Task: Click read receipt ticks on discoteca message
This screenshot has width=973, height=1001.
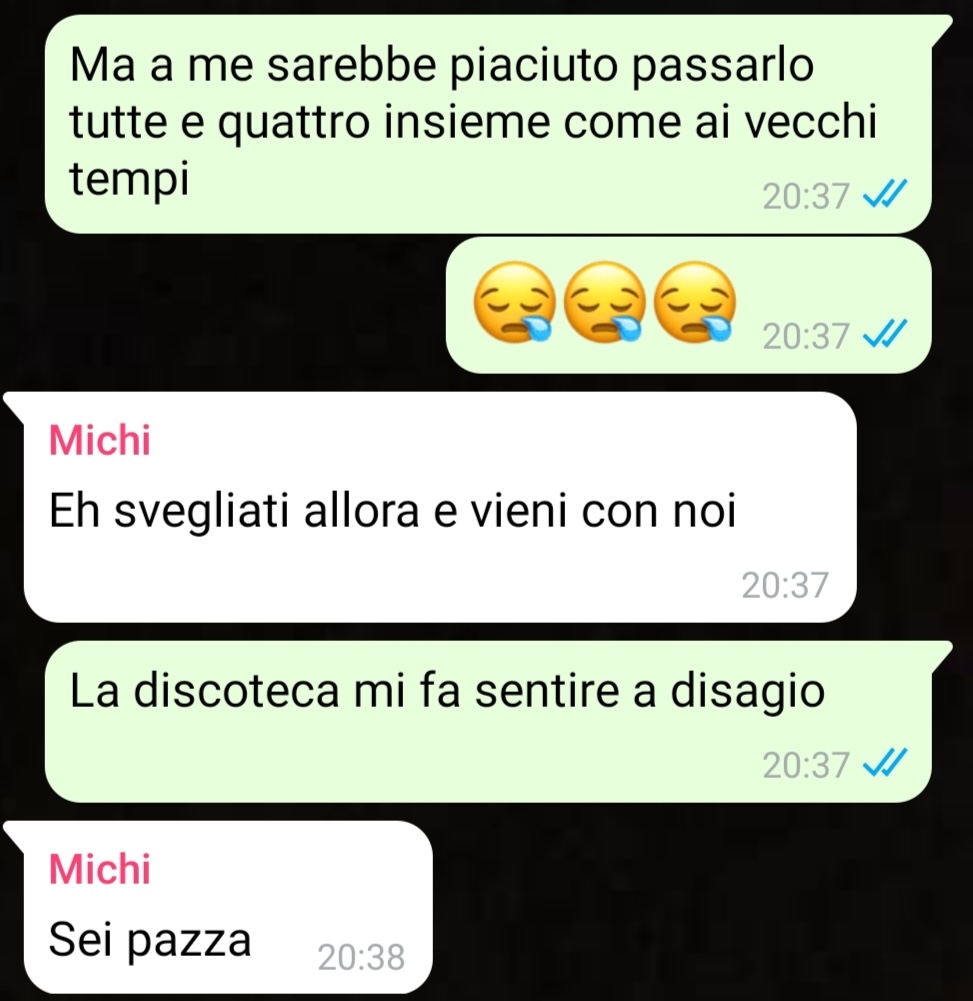Action: click(884, 763)
